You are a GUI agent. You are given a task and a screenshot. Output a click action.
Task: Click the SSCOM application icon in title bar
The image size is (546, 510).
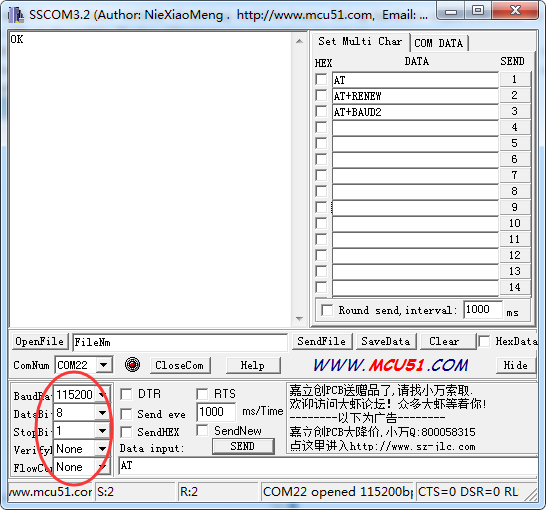pyautogui.click(x=16, y=15)
